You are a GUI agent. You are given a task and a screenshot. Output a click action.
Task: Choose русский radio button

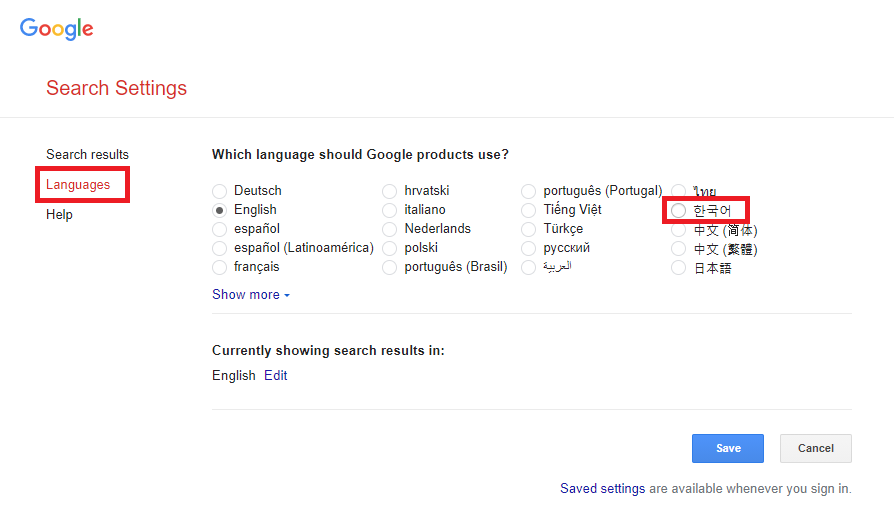529,249
